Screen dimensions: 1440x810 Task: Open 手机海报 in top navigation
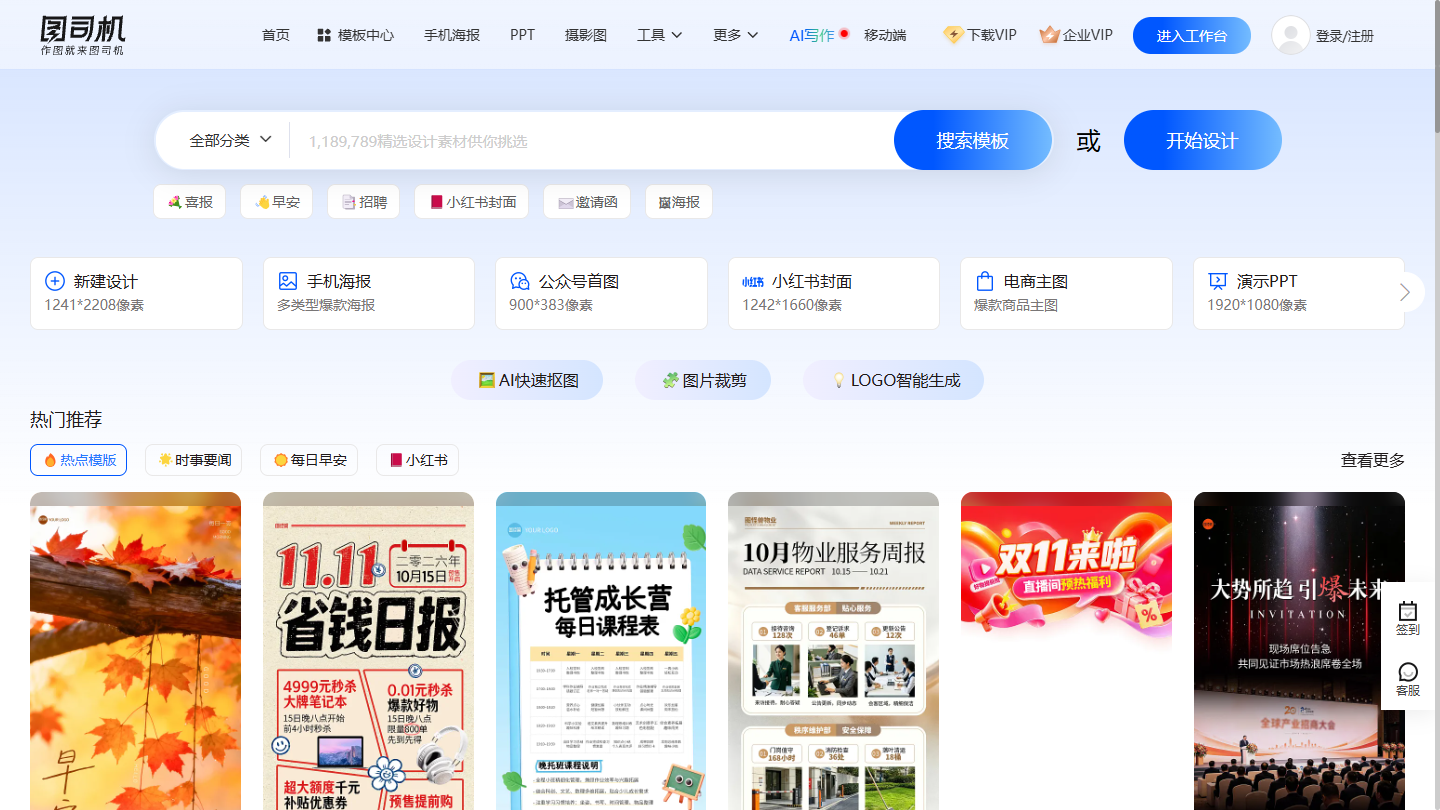pos(452,35)
